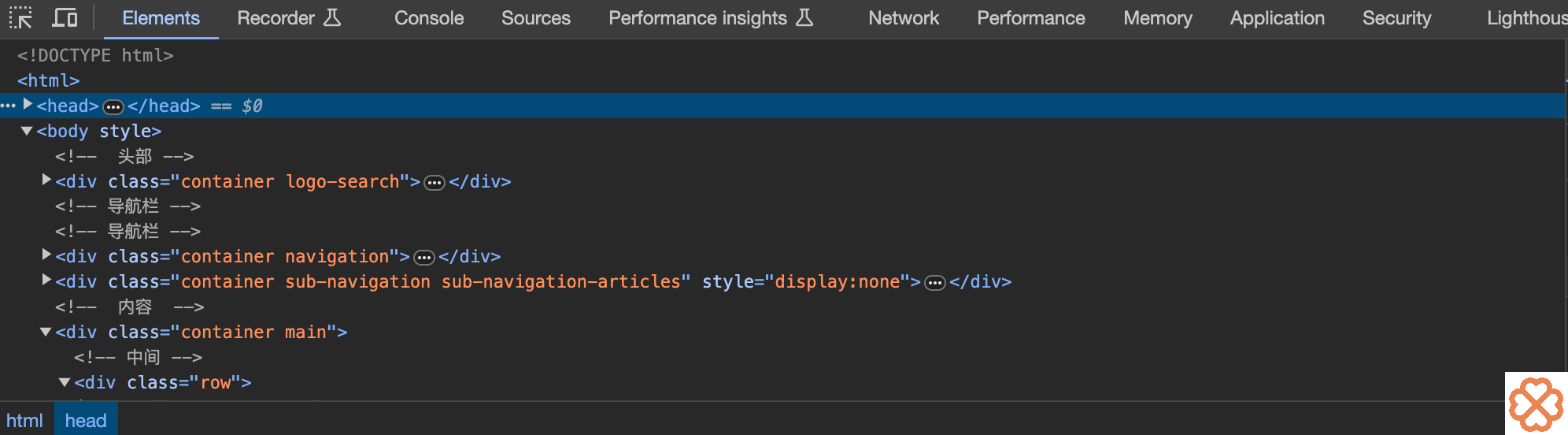Image resolution: width=1568 pixels, height=435 pixels.
Task: Expand the head element
Action: click(28, 104)
